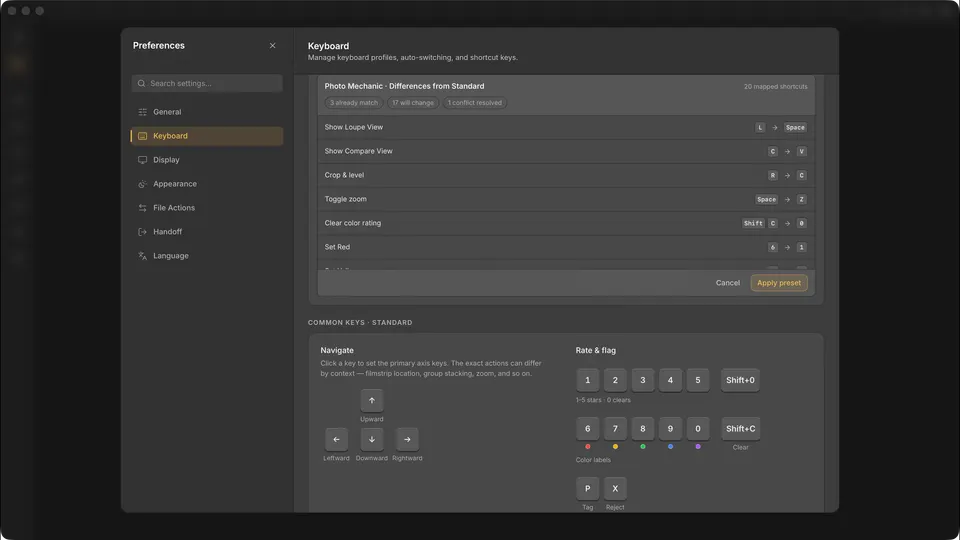The image size is (960, 540).
Task: Open the Display settings section
Action: [207, 160]
